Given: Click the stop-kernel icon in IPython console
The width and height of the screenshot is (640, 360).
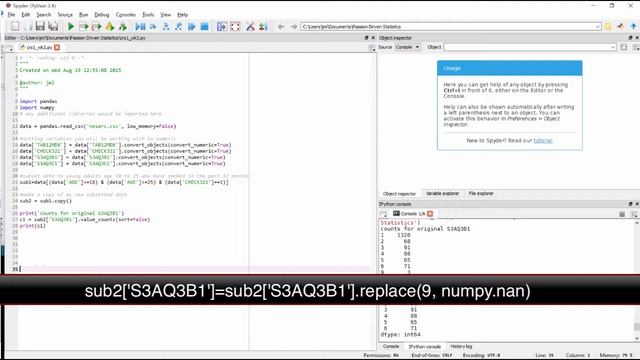Looking at the screenshot, I should (622, 214).
